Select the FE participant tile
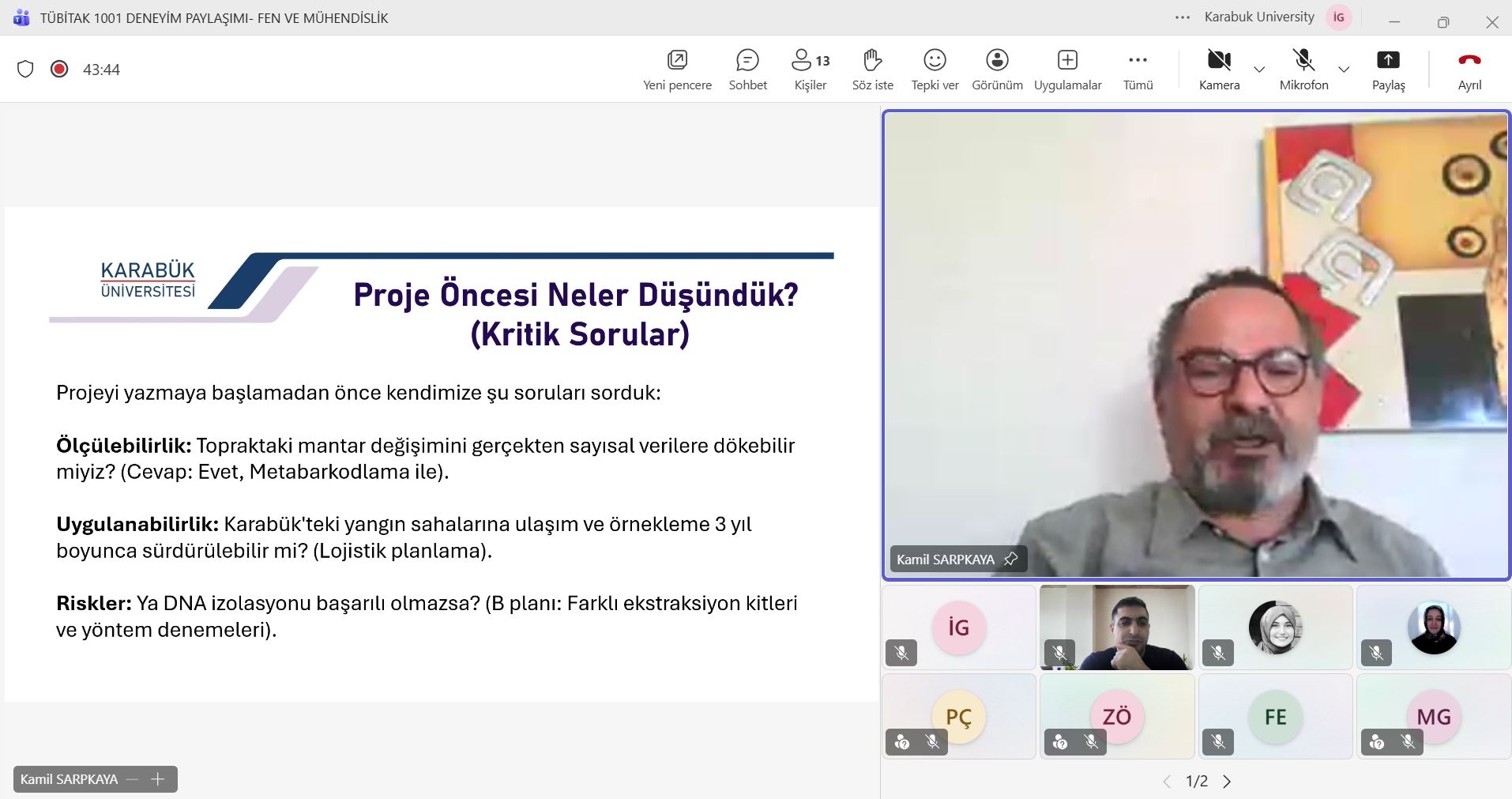This screenshot has height=799, width=1512. point(1275,717)
